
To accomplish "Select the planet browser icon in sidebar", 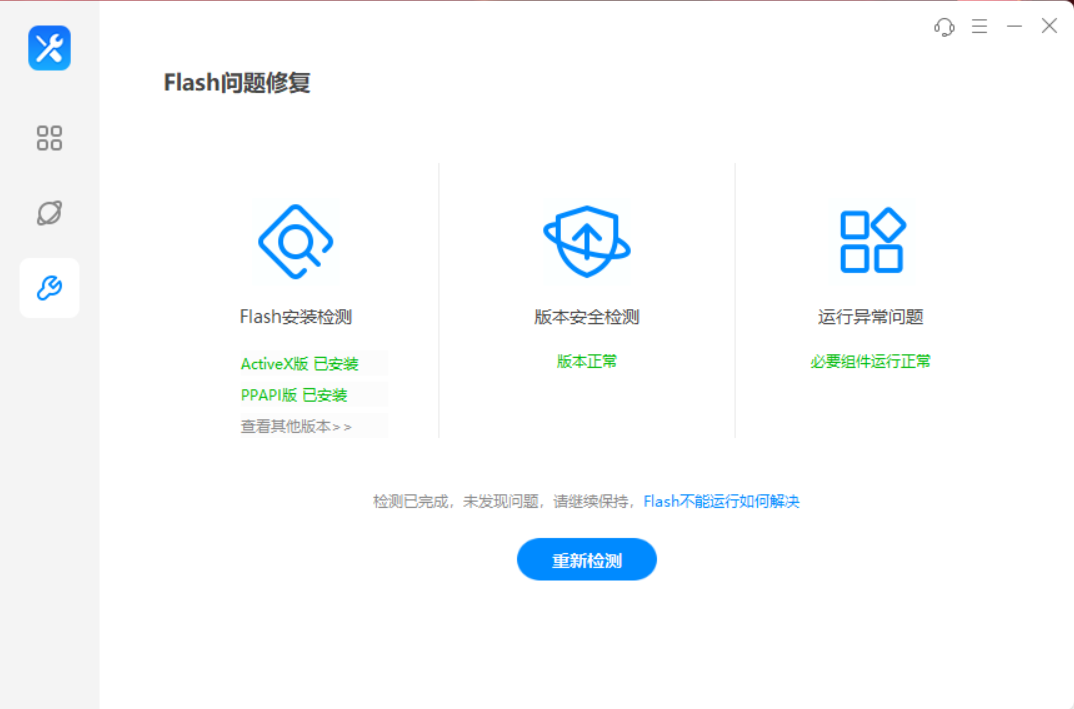I will pyautogui.click(x=48, y=213).
